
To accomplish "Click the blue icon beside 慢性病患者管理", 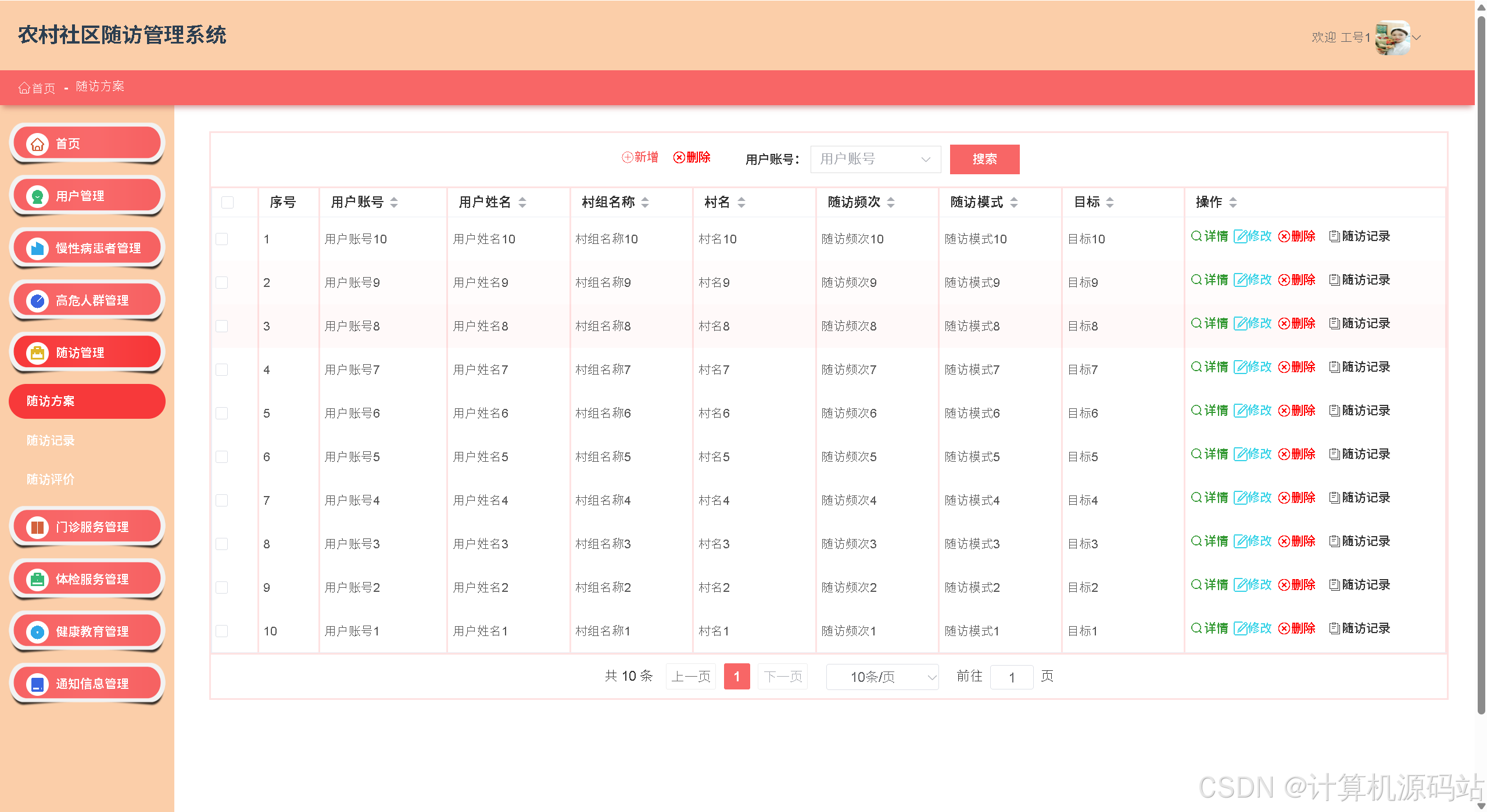I will tap(37, 249).
